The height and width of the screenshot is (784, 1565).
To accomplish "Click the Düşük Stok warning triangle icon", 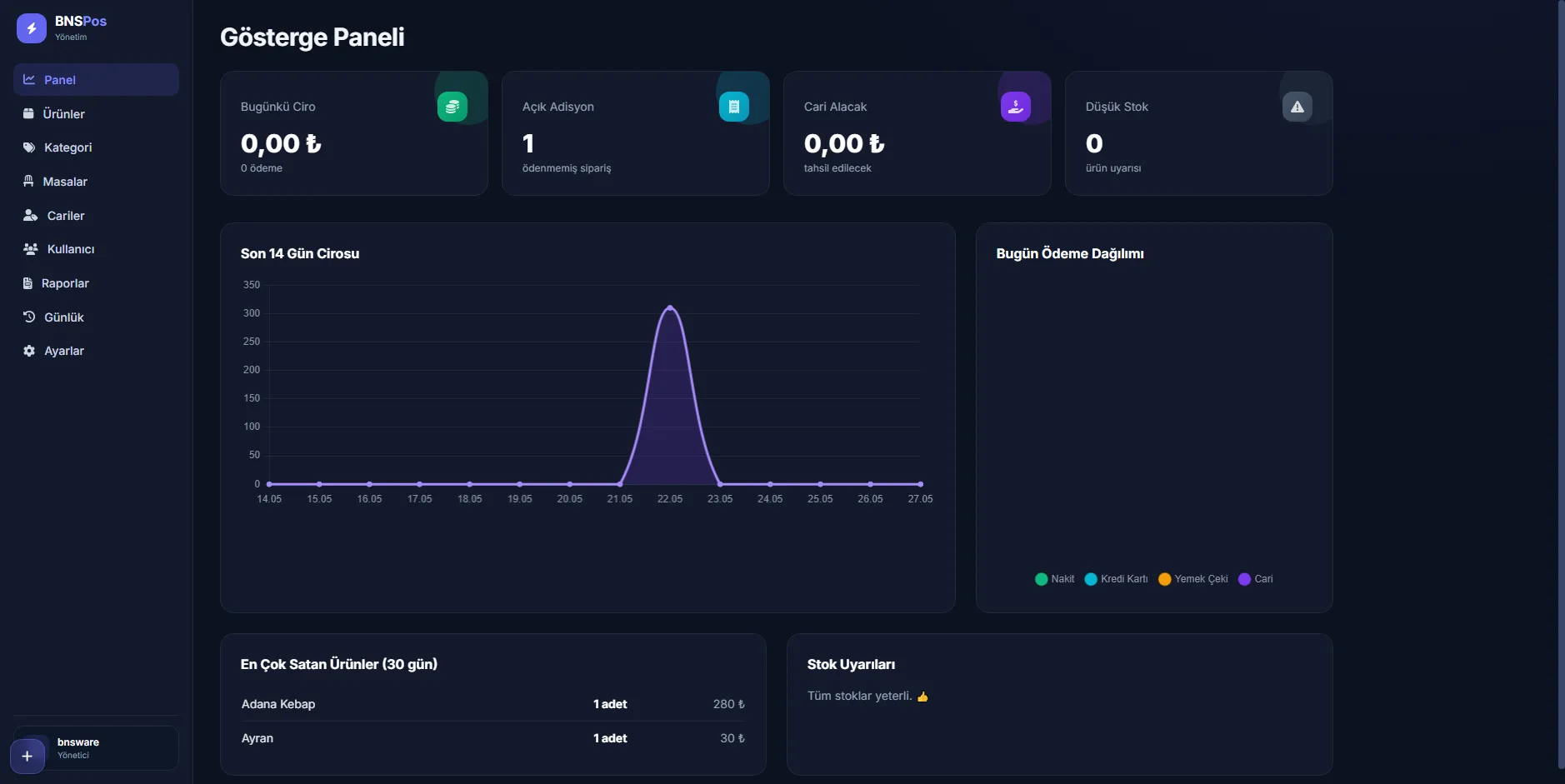I will coord(1297,107).
